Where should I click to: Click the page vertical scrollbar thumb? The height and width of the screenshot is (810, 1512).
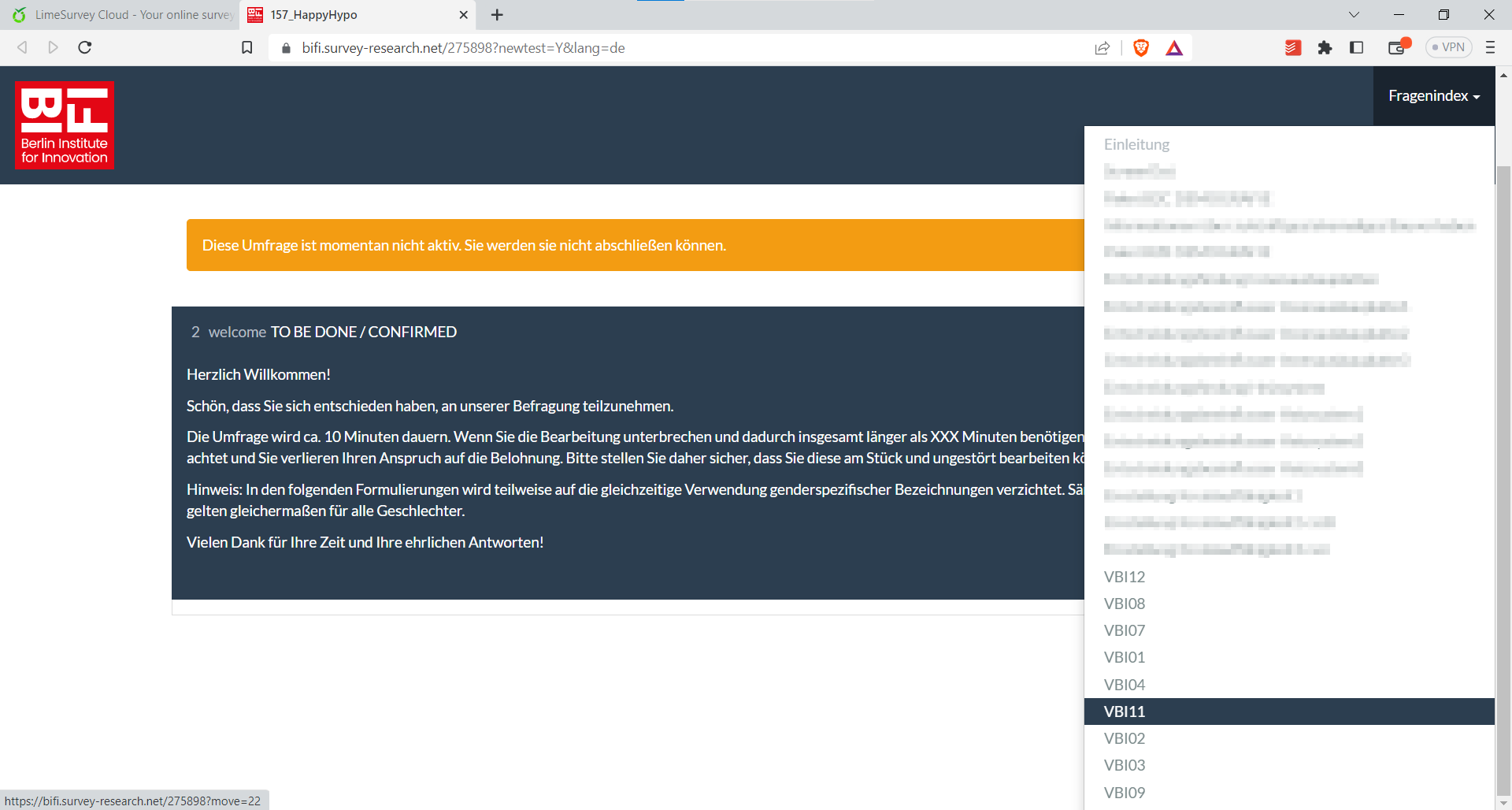tap(1504, 479)
